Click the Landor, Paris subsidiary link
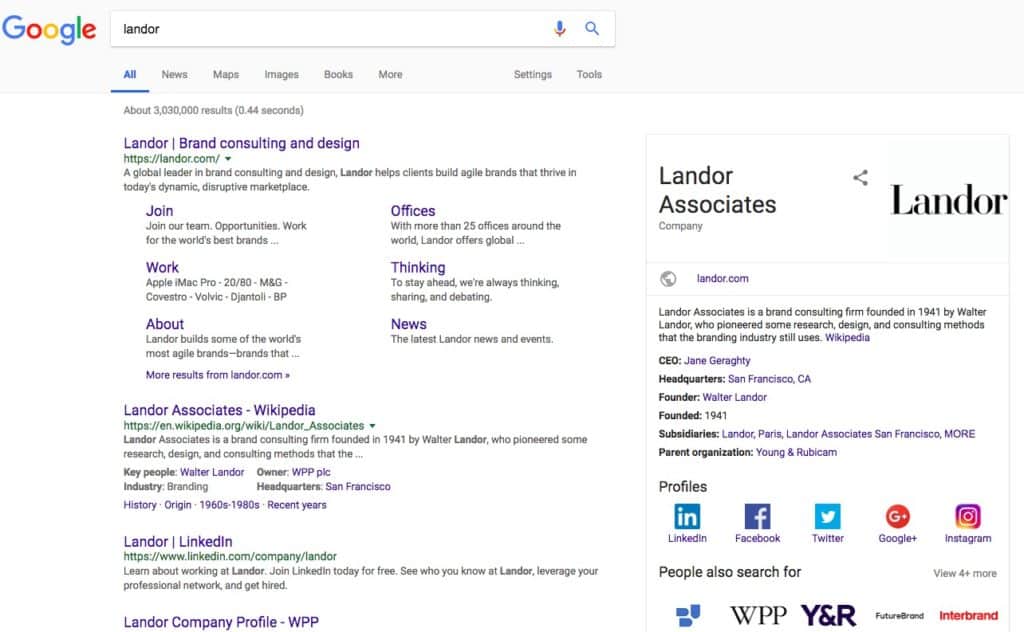This screenshot has width=1024, height=632. point(752,434)
